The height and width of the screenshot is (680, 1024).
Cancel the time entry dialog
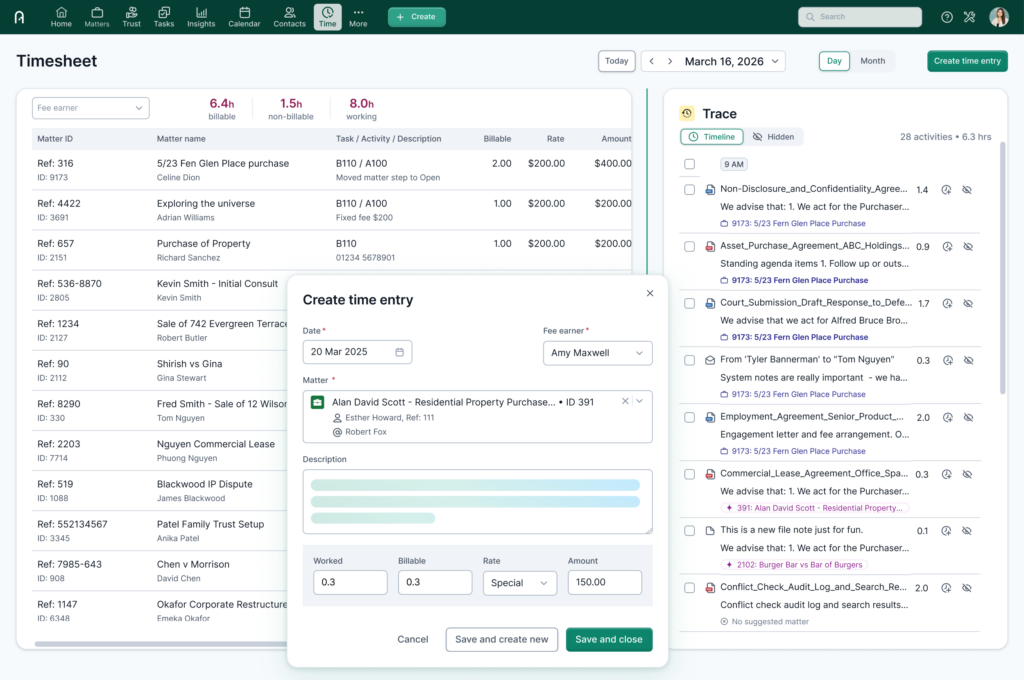[x=413, y=640]
